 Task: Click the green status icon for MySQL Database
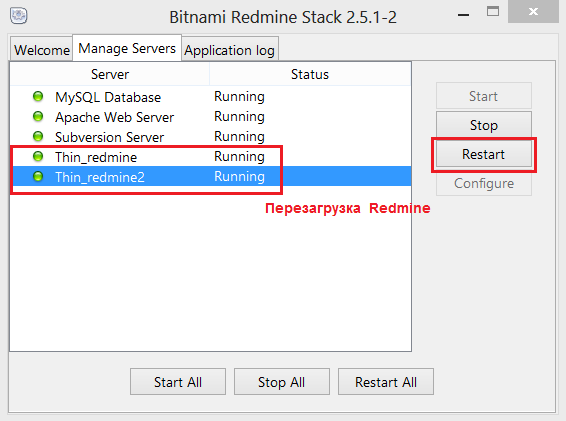coord(38,96)
